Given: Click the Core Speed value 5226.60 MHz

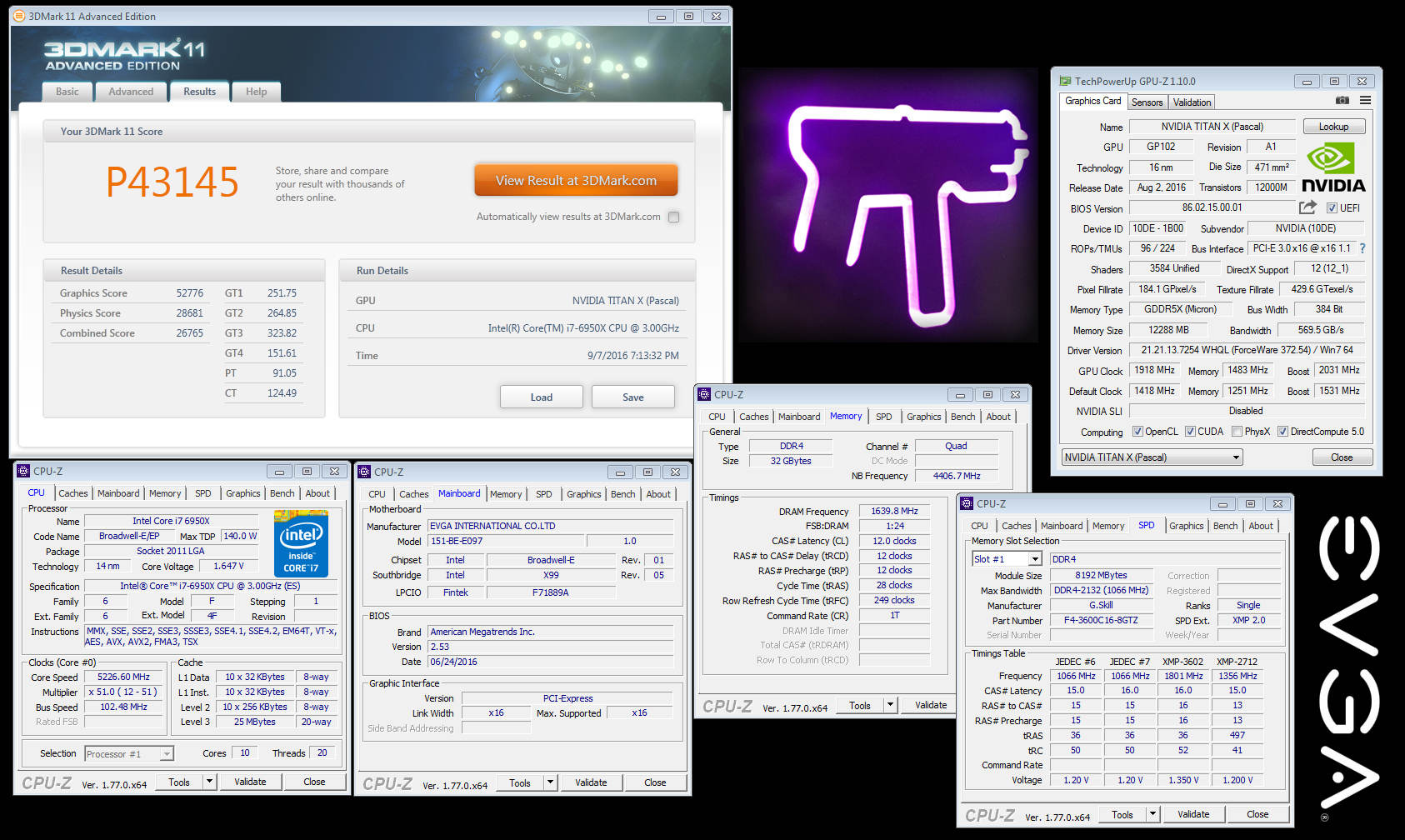Looking at the screenshot, I should pyautogui.click(x=123, y=677).
